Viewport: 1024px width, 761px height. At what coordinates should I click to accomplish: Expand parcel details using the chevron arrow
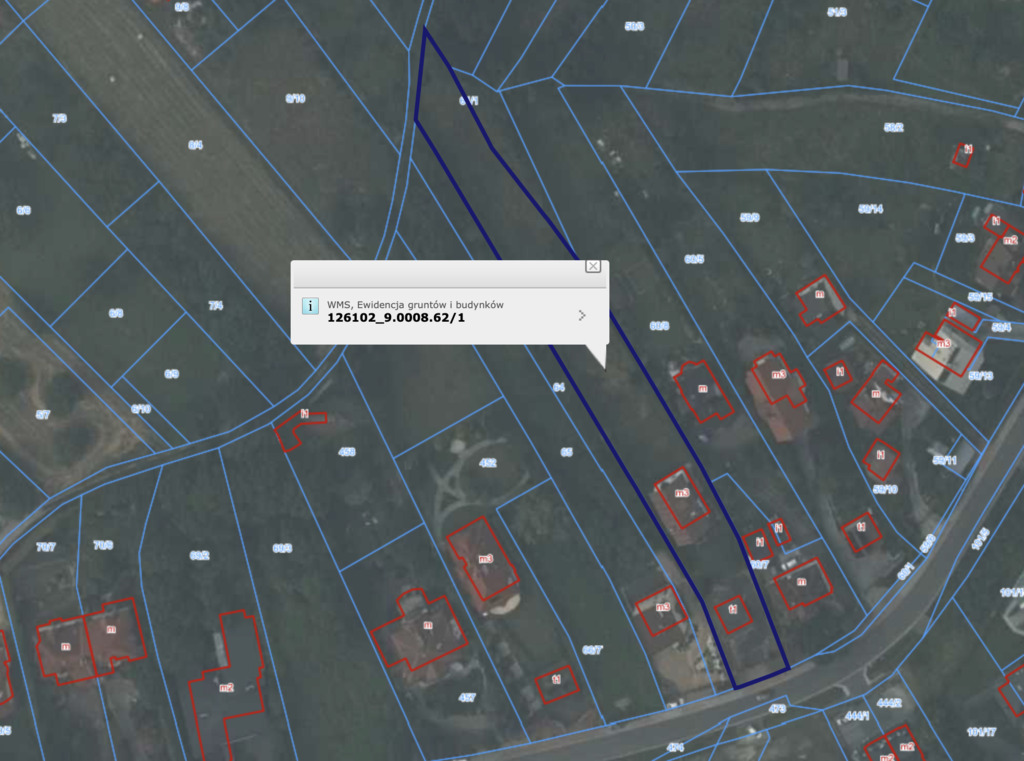[582, 315]
